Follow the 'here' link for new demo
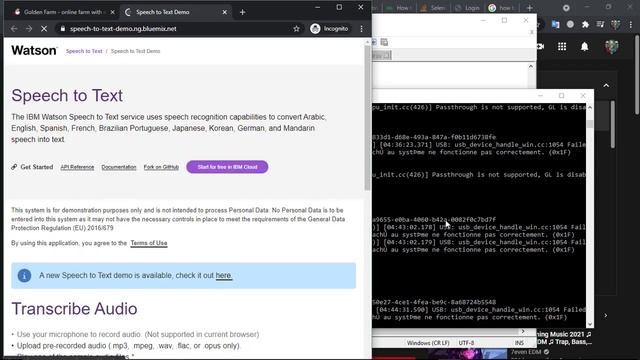This screenshot has width=640, height=360. click(224, 276)
